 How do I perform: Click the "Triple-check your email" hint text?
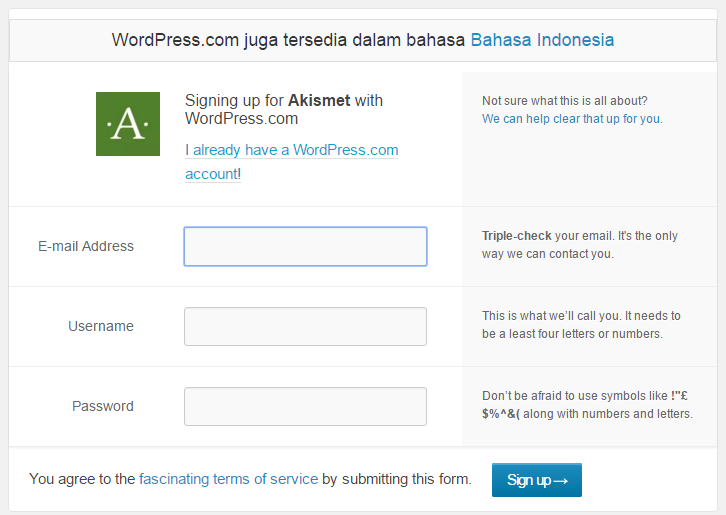(x=579, y=245)
